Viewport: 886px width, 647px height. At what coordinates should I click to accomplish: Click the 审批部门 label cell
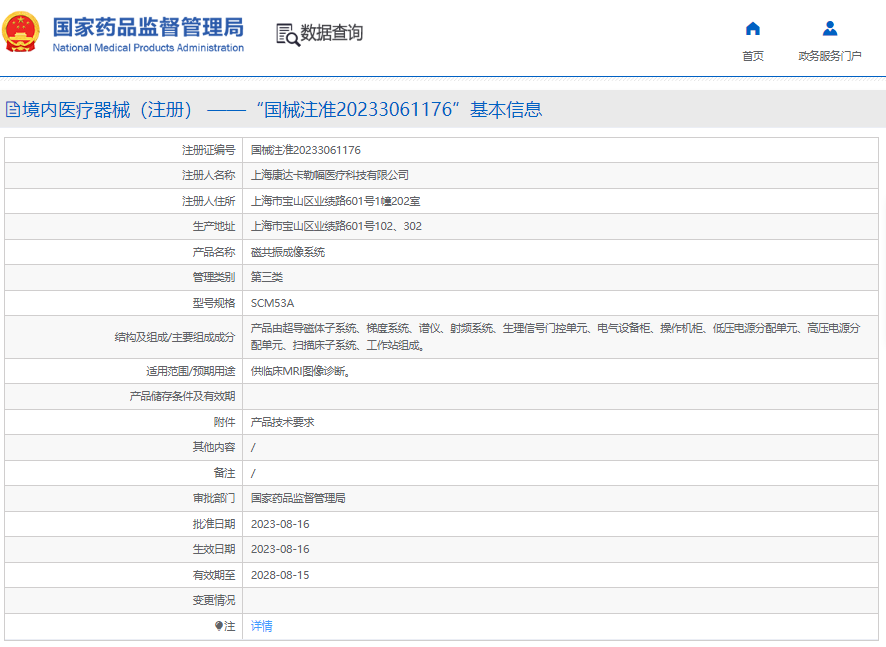[124, 498]
